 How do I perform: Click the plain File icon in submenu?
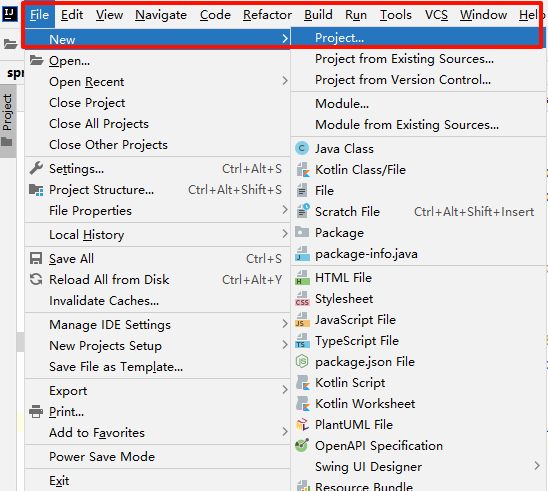click(x=302, y=190)
